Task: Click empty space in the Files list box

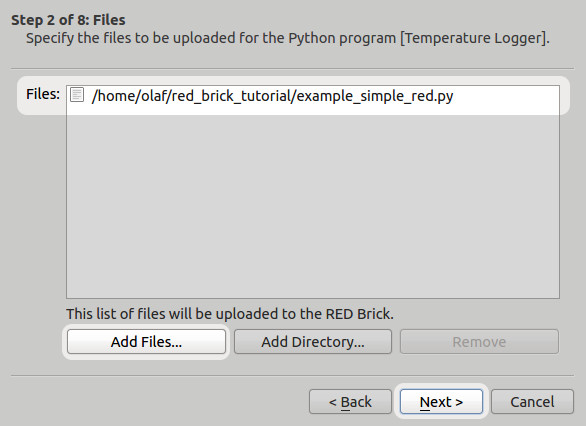Action: (313, 202)
